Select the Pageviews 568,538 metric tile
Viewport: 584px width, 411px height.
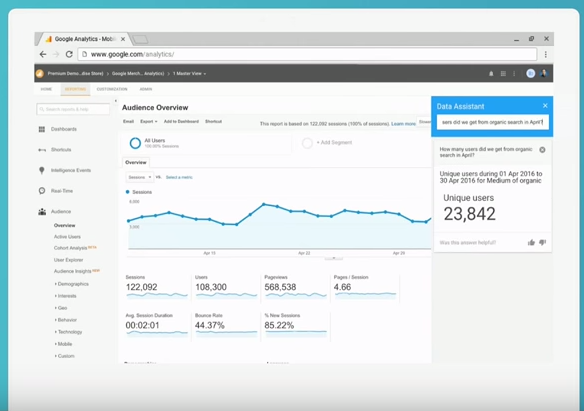[295, 287]
